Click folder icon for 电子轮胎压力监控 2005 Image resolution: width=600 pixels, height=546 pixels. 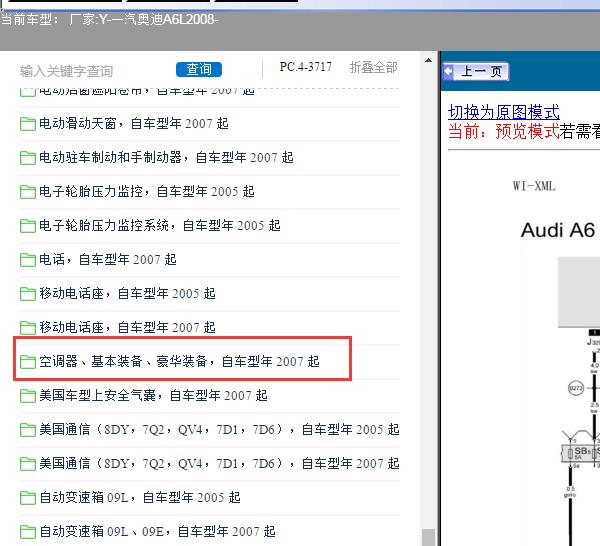click(28, 192)
